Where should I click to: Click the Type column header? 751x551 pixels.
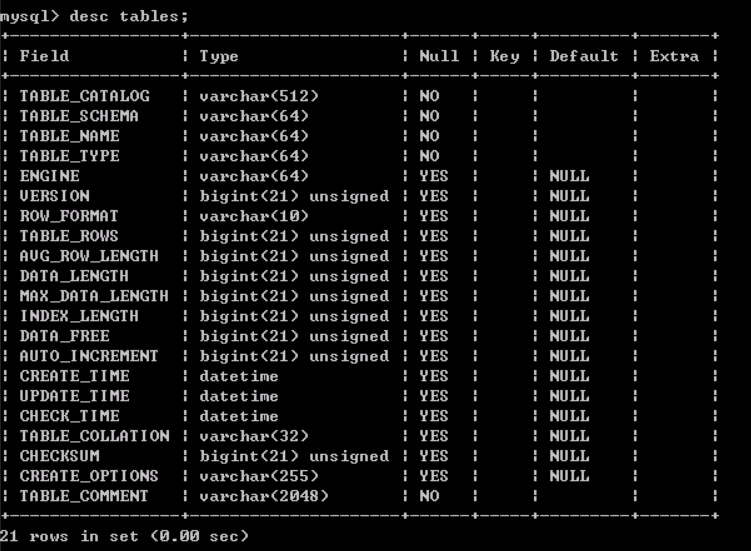219,57
